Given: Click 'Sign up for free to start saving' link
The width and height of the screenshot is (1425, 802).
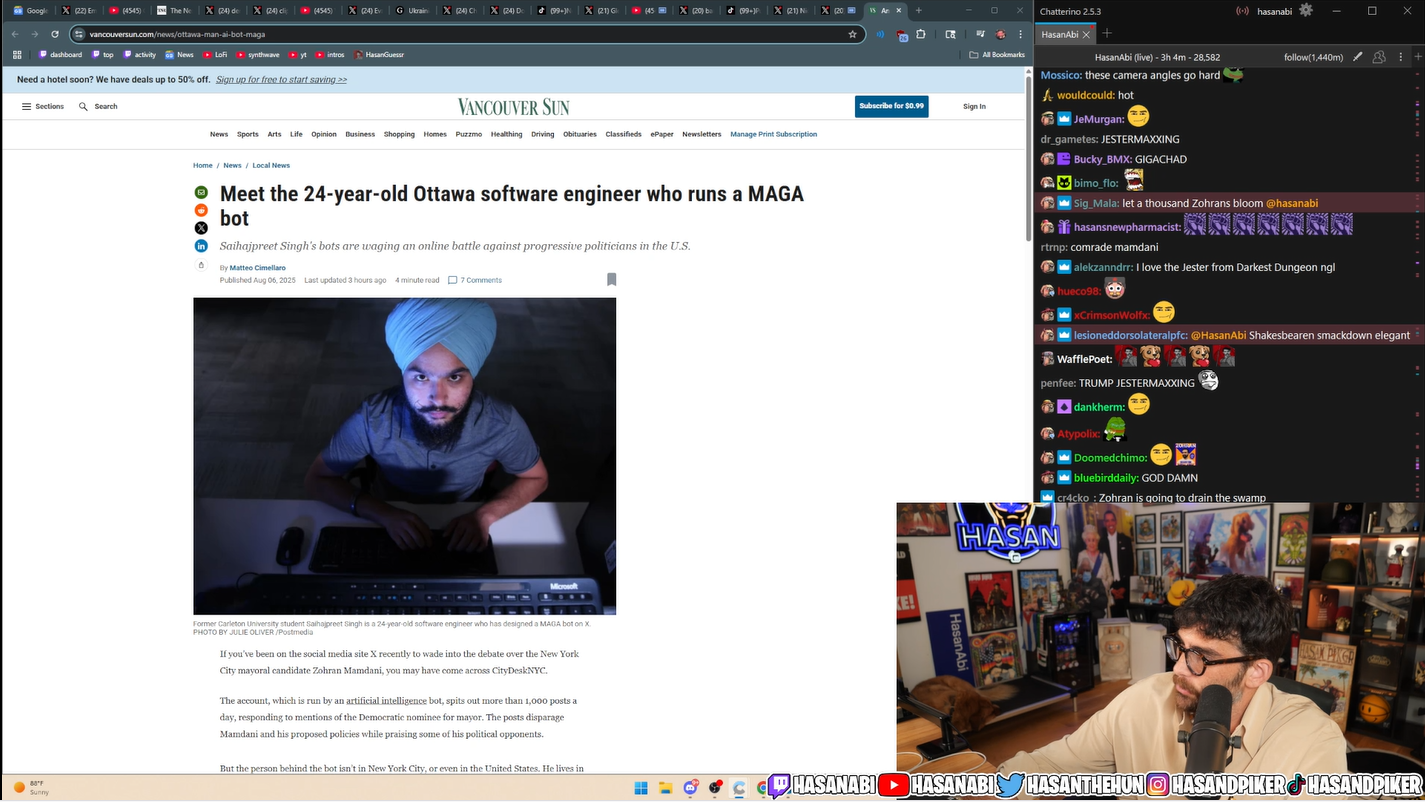Looking at the screenshot, I should pyautogui.click(x=282, y=79).
